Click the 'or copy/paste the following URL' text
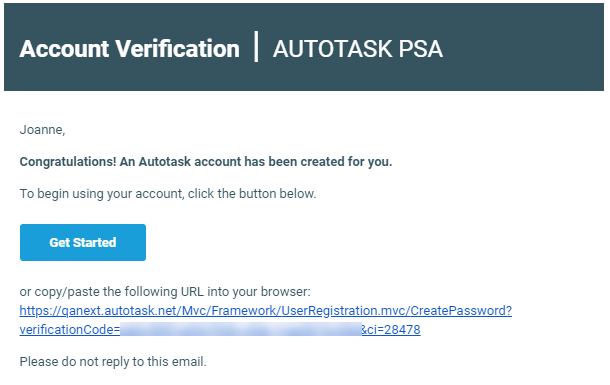Screen dimensions: 610x385 point(165,291)
